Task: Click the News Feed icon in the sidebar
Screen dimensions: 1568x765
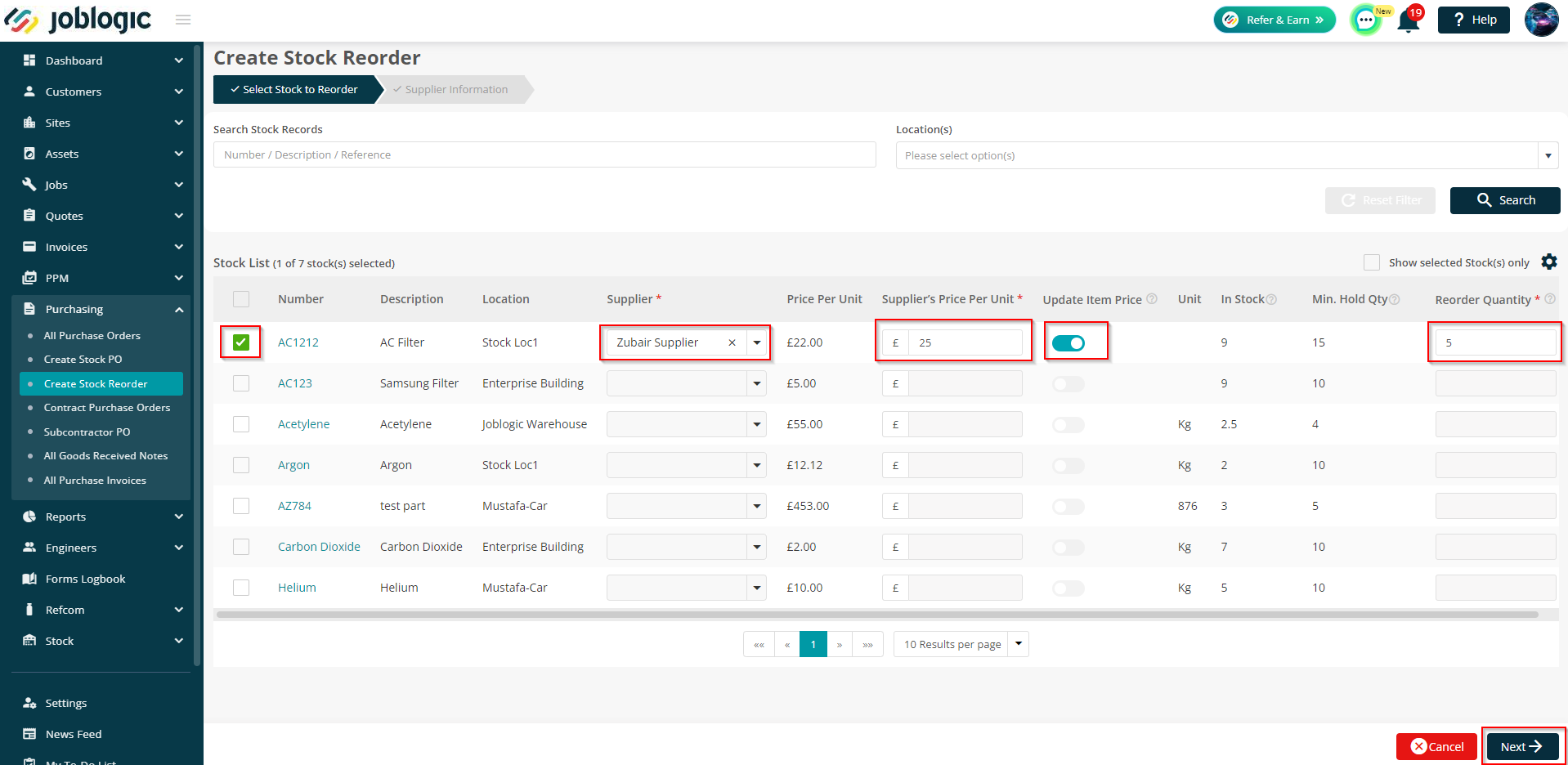Action: [29, 734]
